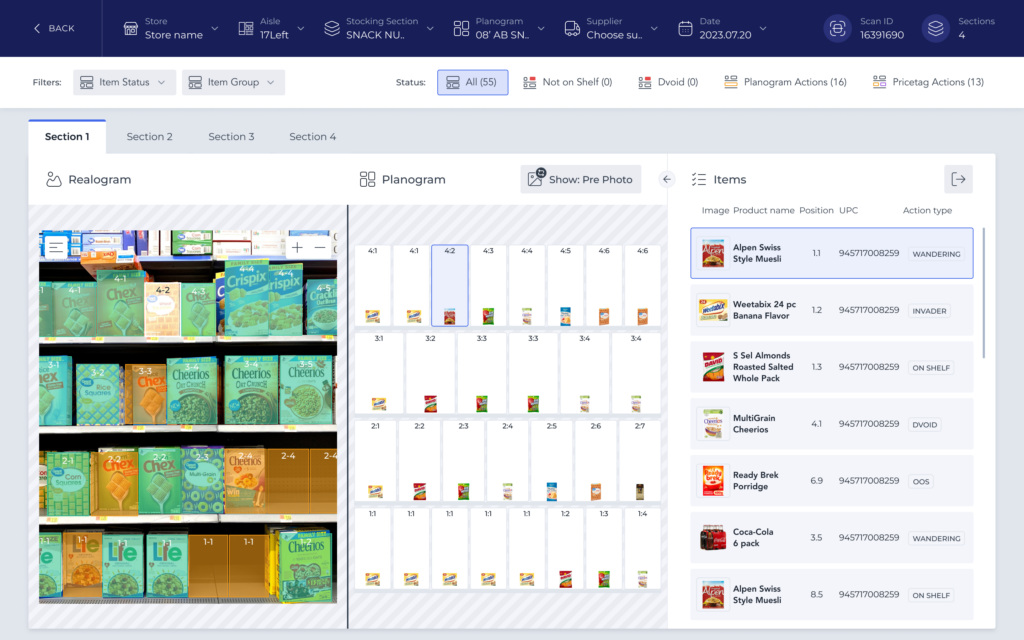Open the Item Status dropdown
Image resolution: width=1024 pixels, height=640 pixels.
click(x=124, y=82)
